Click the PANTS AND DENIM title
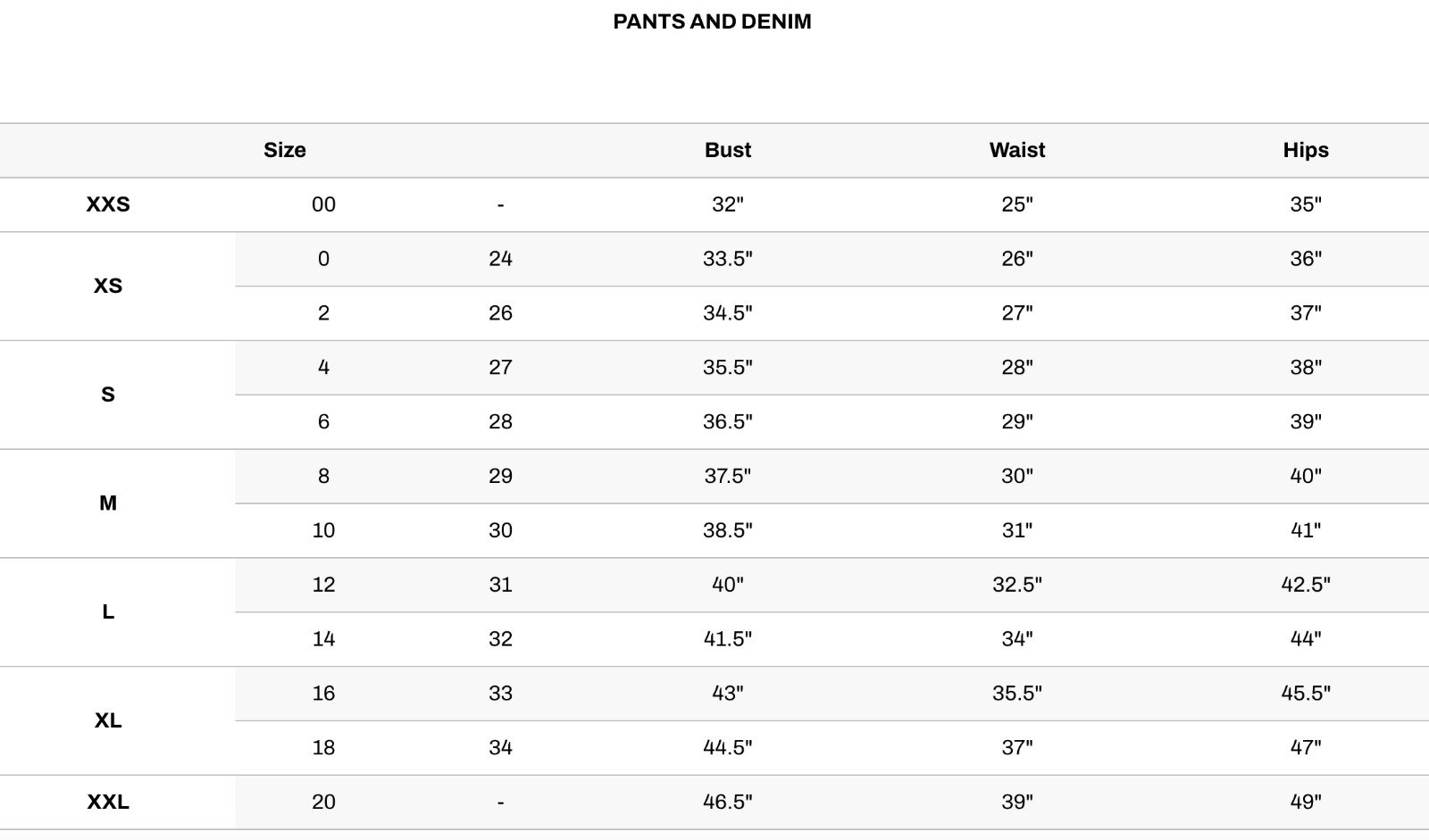 coord(712,21)
